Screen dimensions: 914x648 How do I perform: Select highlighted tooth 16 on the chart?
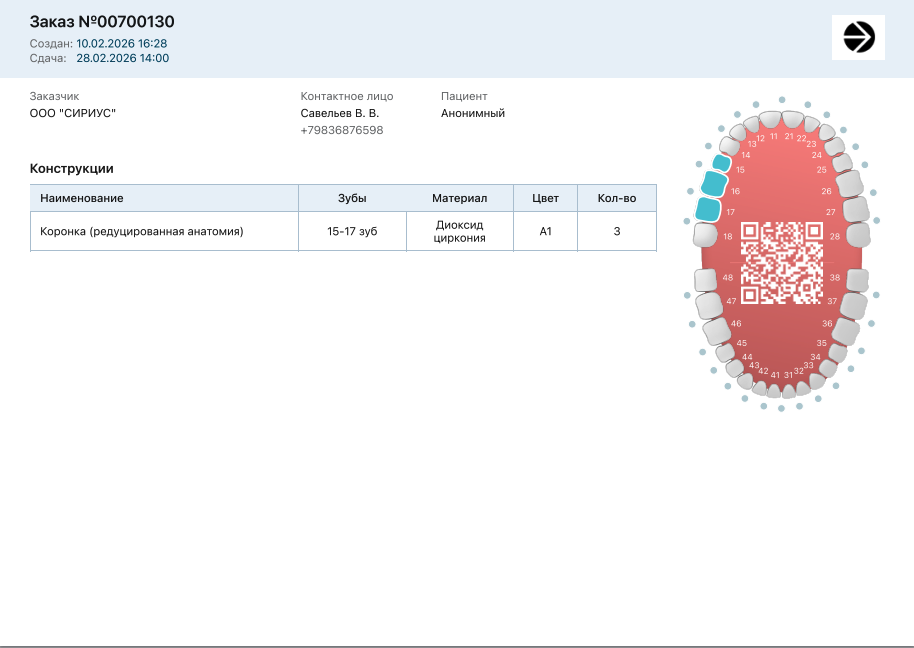pos(713,183)
